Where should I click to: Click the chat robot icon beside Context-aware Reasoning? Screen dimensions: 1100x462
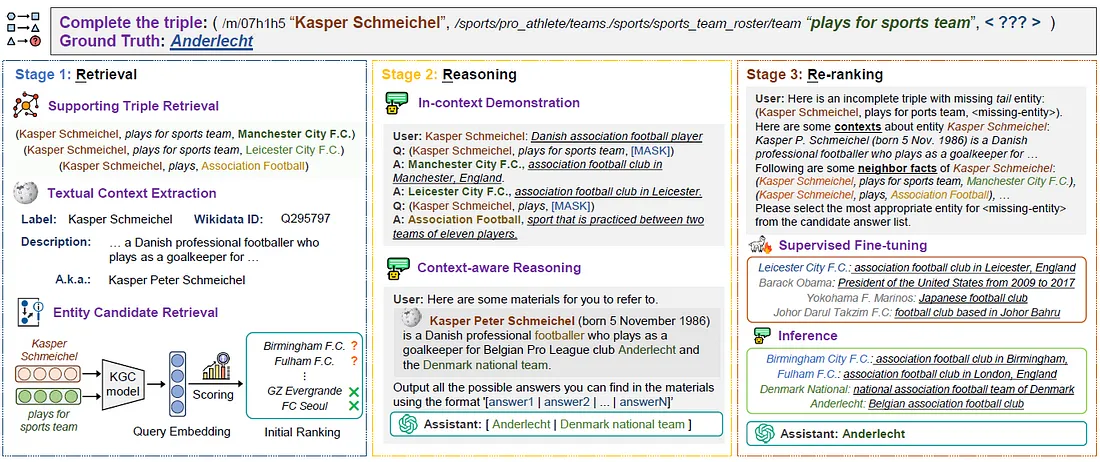click(x=398, y=268)
